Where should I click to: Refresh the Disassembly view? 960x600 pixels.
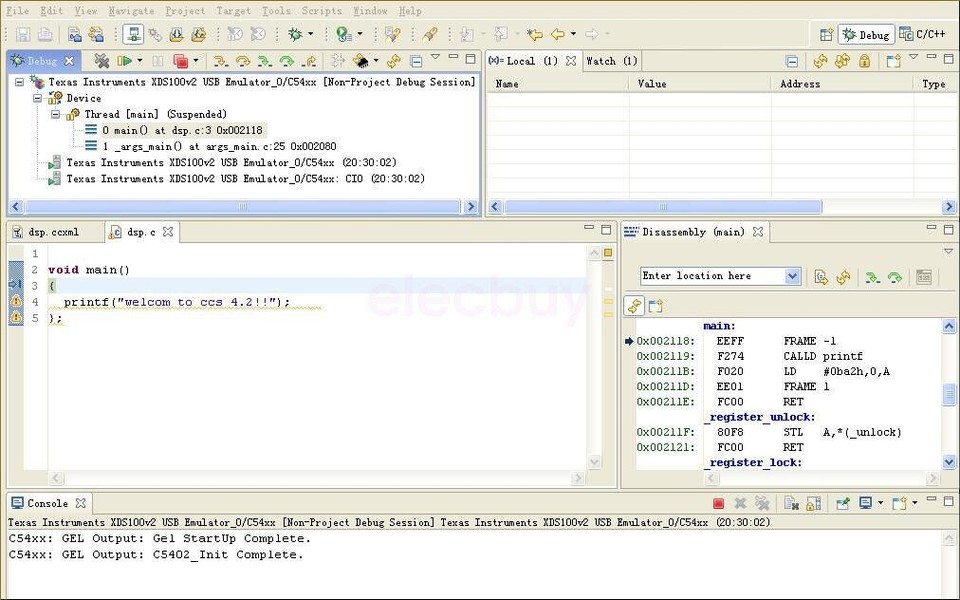843,276
